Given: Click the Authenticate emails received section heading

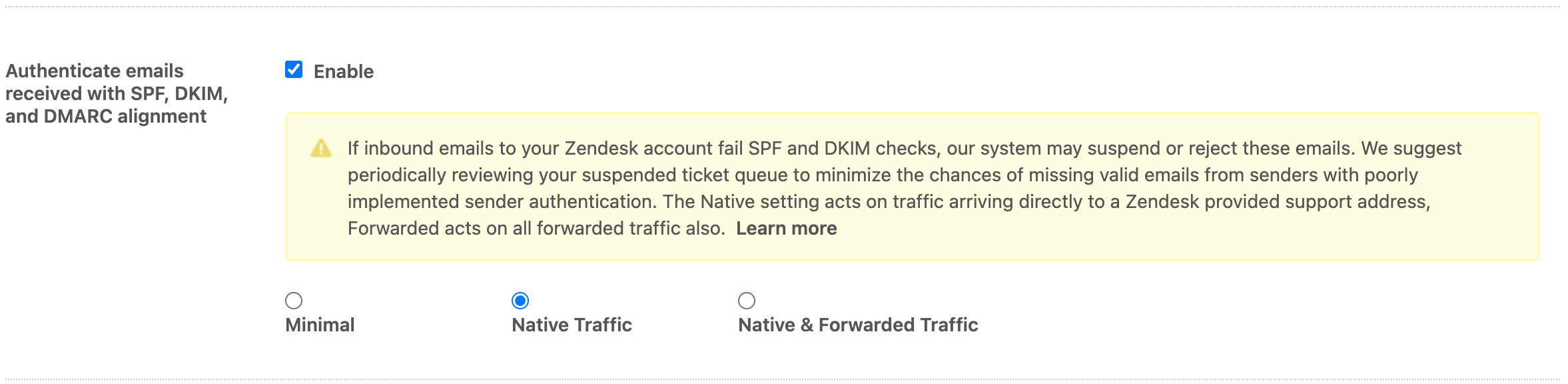Looking at the screenshot, I should pos(117,93).
